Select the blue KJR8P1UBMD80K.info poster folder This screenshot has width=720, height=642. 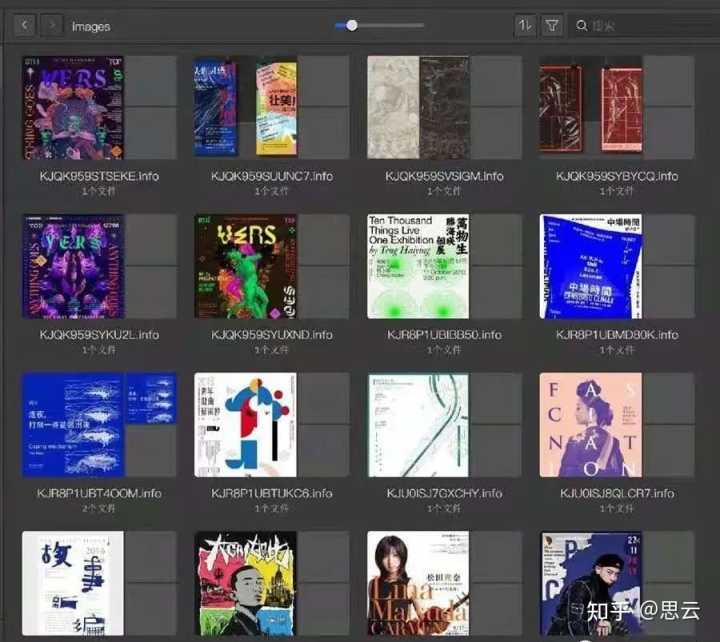coord(616,266)
